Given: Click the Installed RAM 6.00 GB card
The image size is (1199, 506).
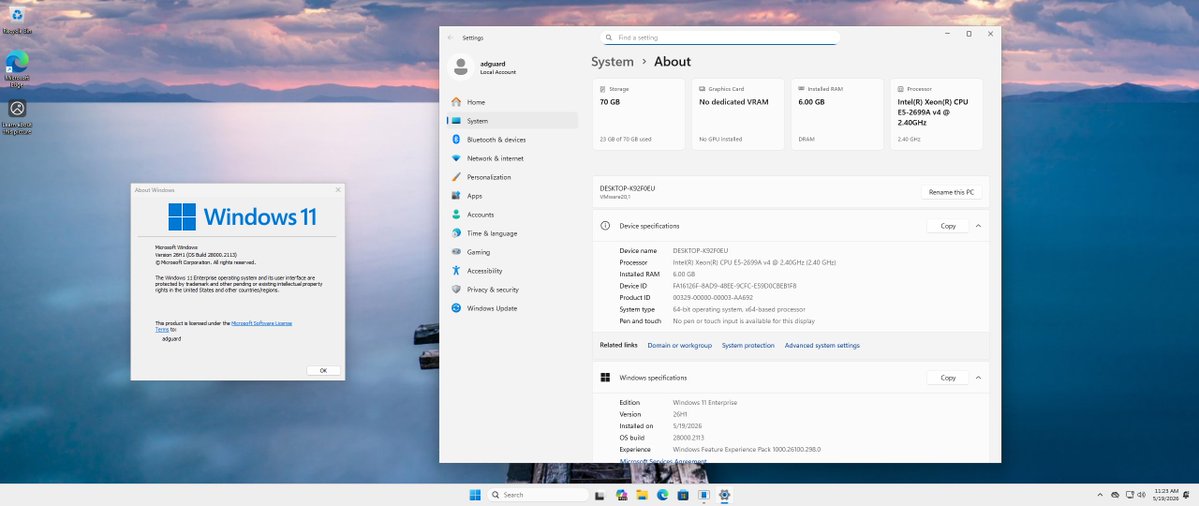Looking at the screenshot, I should tap(837, 114).
